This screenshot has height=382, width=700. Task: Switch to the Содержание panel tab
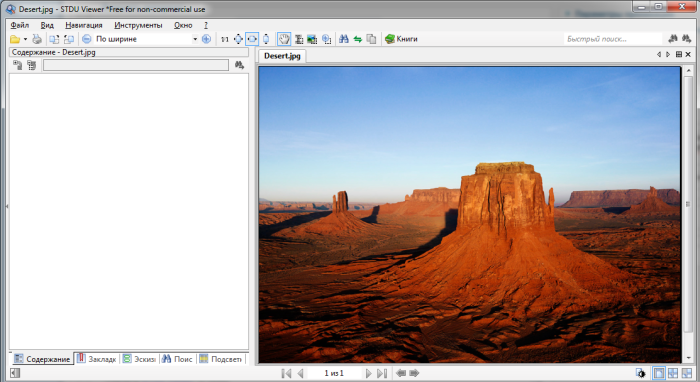click(x=42, y=359)
